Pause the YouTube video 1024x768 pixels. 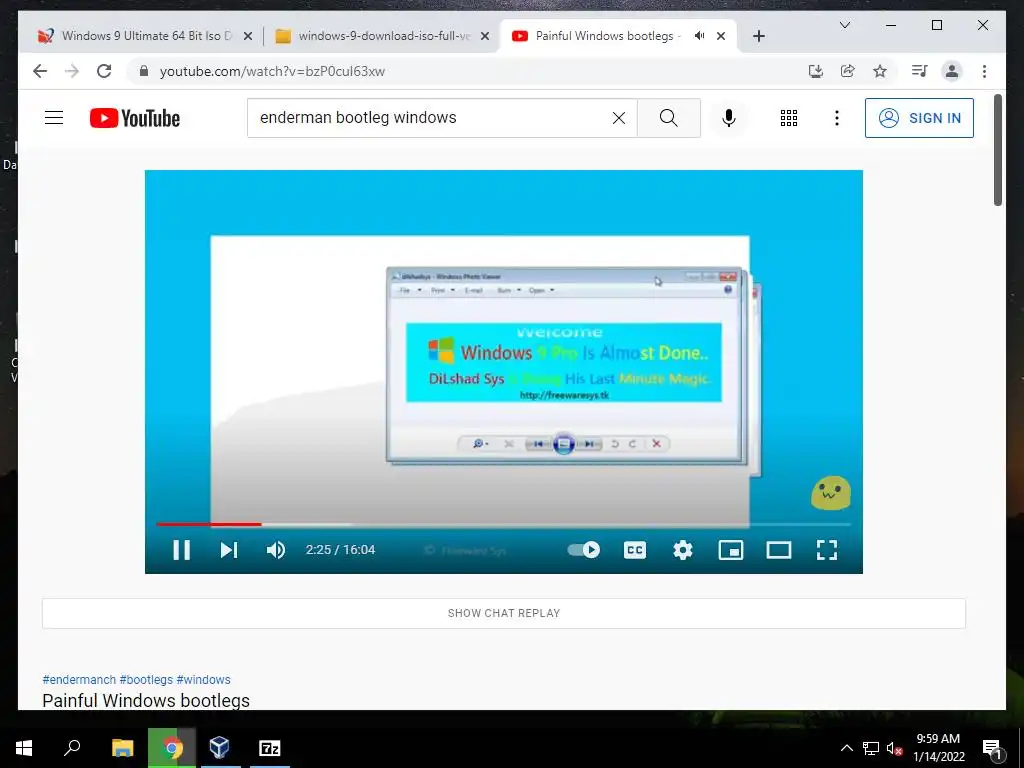coord(182,550)
